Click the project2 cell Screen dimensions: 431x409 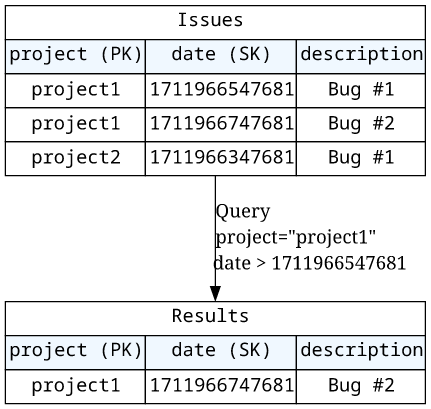(75, 159)
